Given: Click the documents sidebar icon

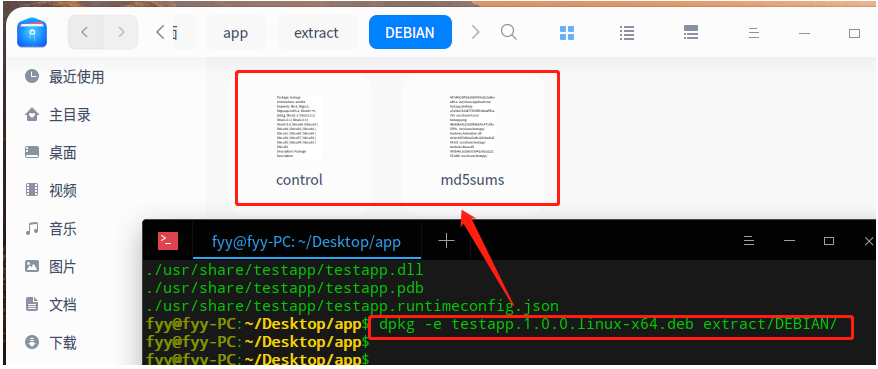Looking at the screenshot, I should [32, 305].
